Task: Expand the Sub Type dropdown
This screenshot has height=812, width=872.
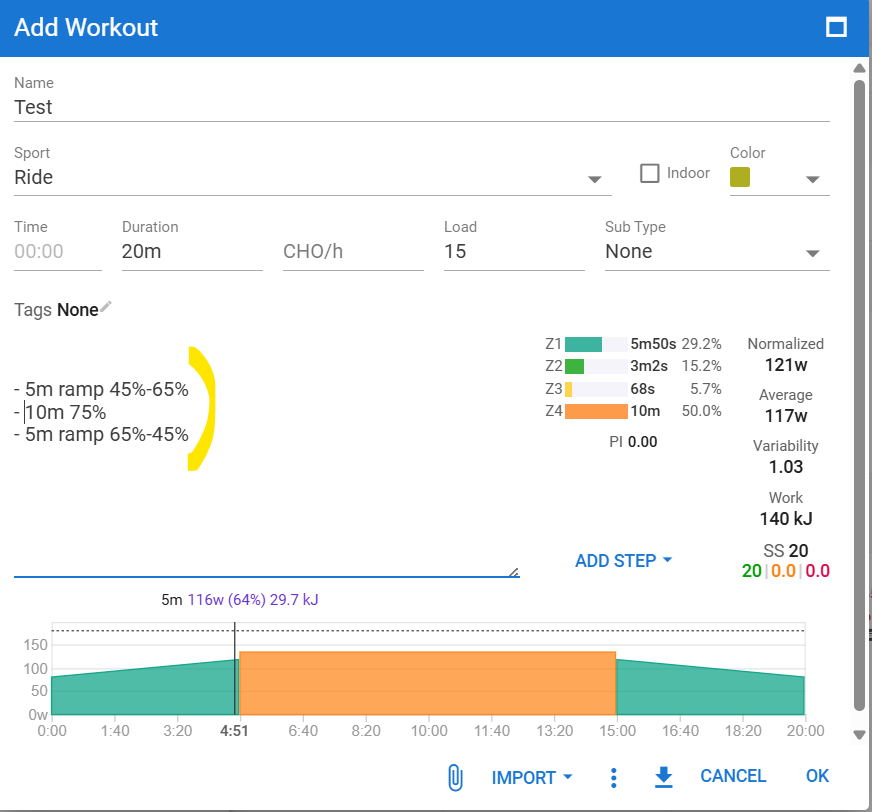Action: pyautogui.click(x=716, y=252)
